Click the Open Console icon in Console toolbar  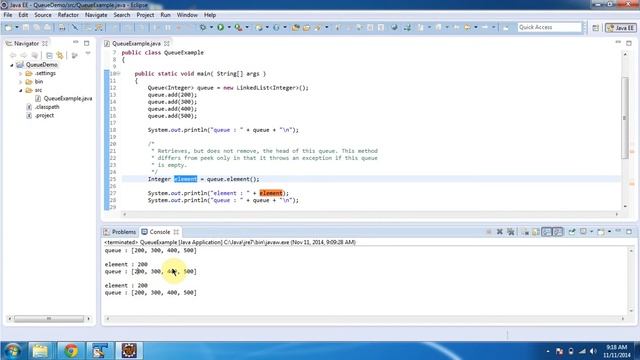coord(601,232)
